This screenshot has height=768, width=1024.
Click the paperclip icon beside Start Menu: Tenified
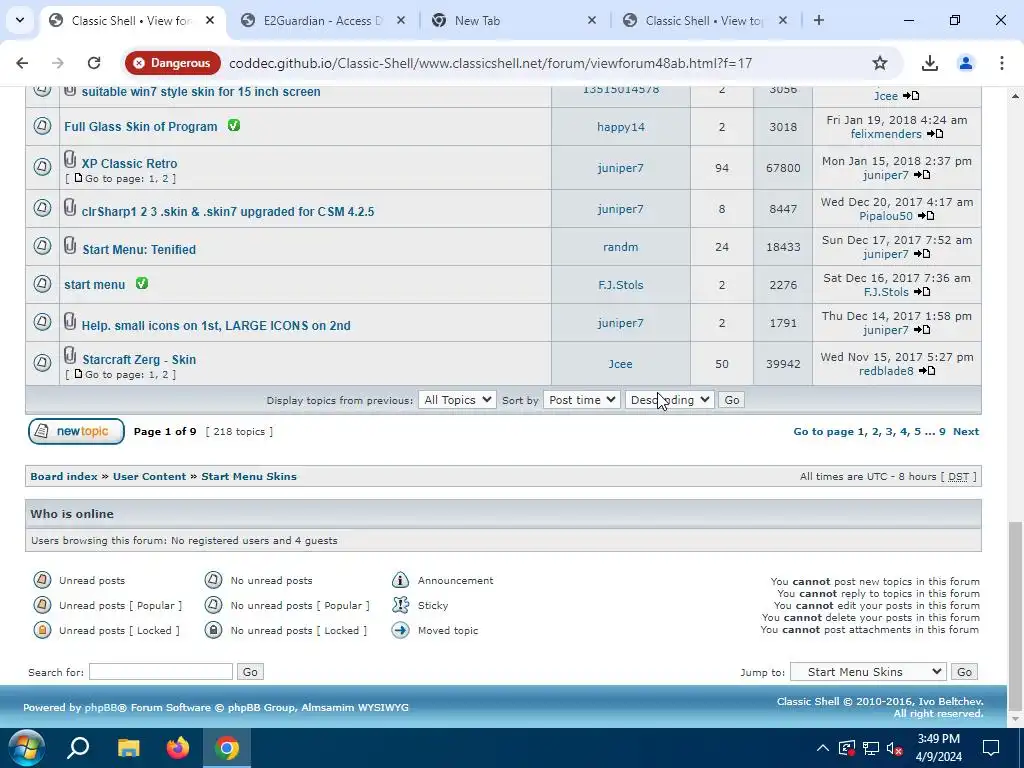(70, 245)
